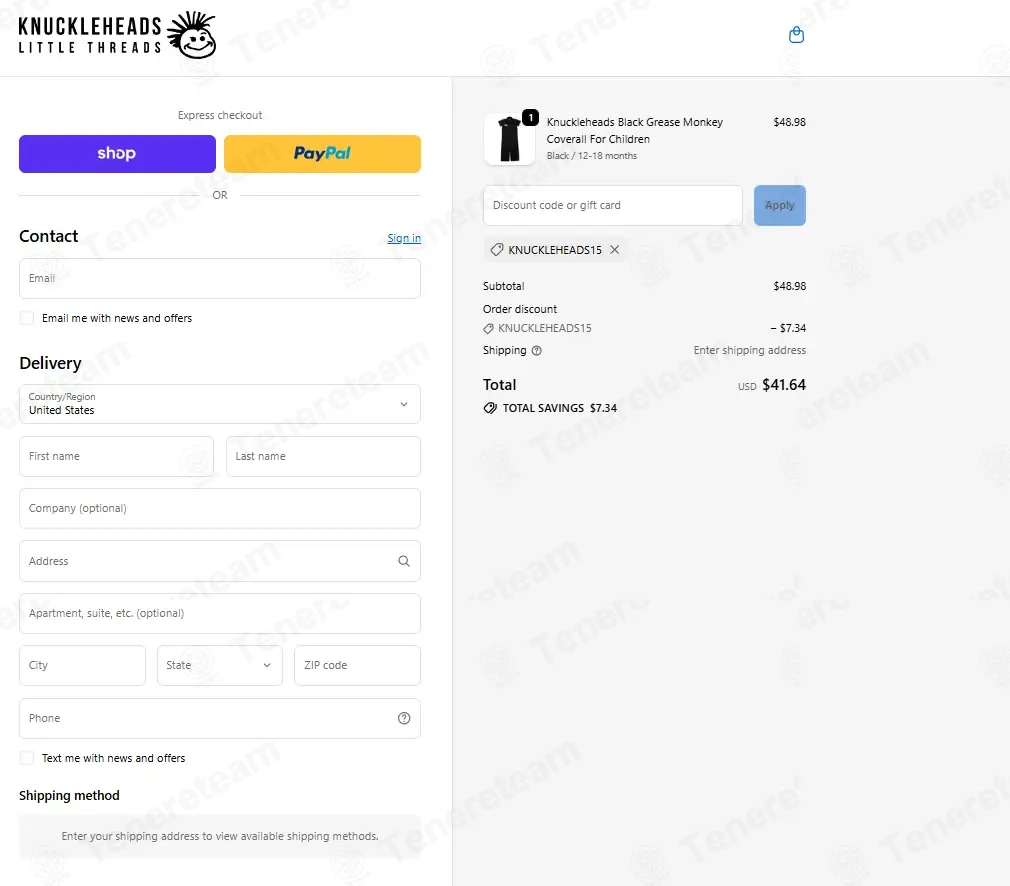
Task: Click the order discount amount '– $7.34'
Action: (788, 328)
